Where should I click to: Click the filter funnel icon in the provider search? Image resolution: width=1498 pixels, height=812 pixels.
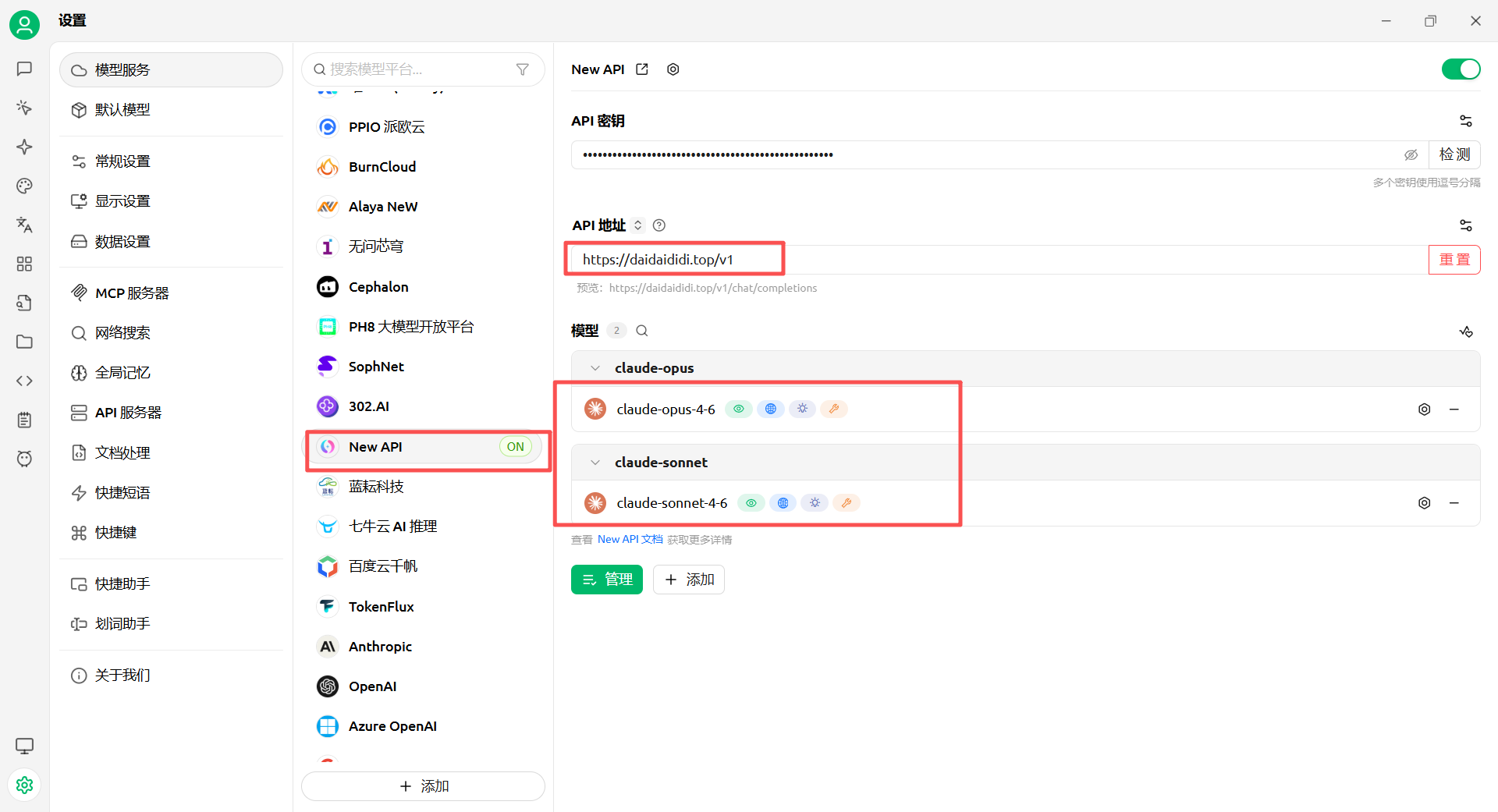click(x=523, y=69)
